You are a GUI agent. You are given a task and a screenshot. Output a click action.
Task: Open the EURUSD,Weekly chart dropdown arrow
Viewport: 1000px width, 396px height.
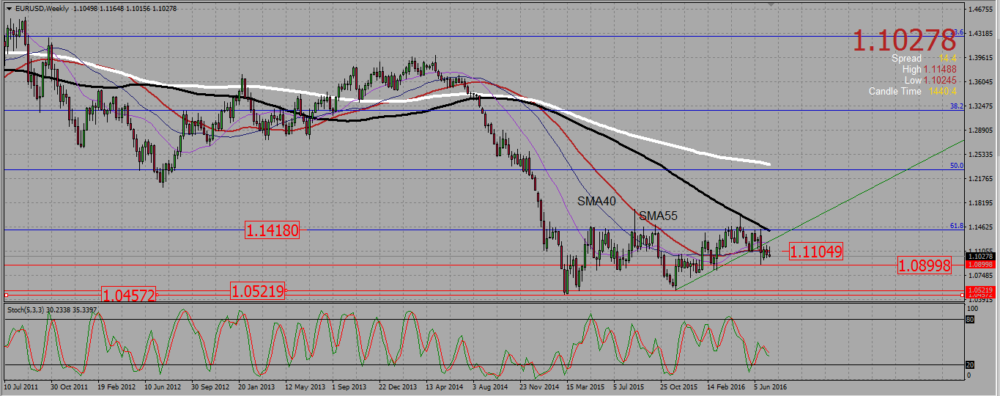tap(10, 8)
